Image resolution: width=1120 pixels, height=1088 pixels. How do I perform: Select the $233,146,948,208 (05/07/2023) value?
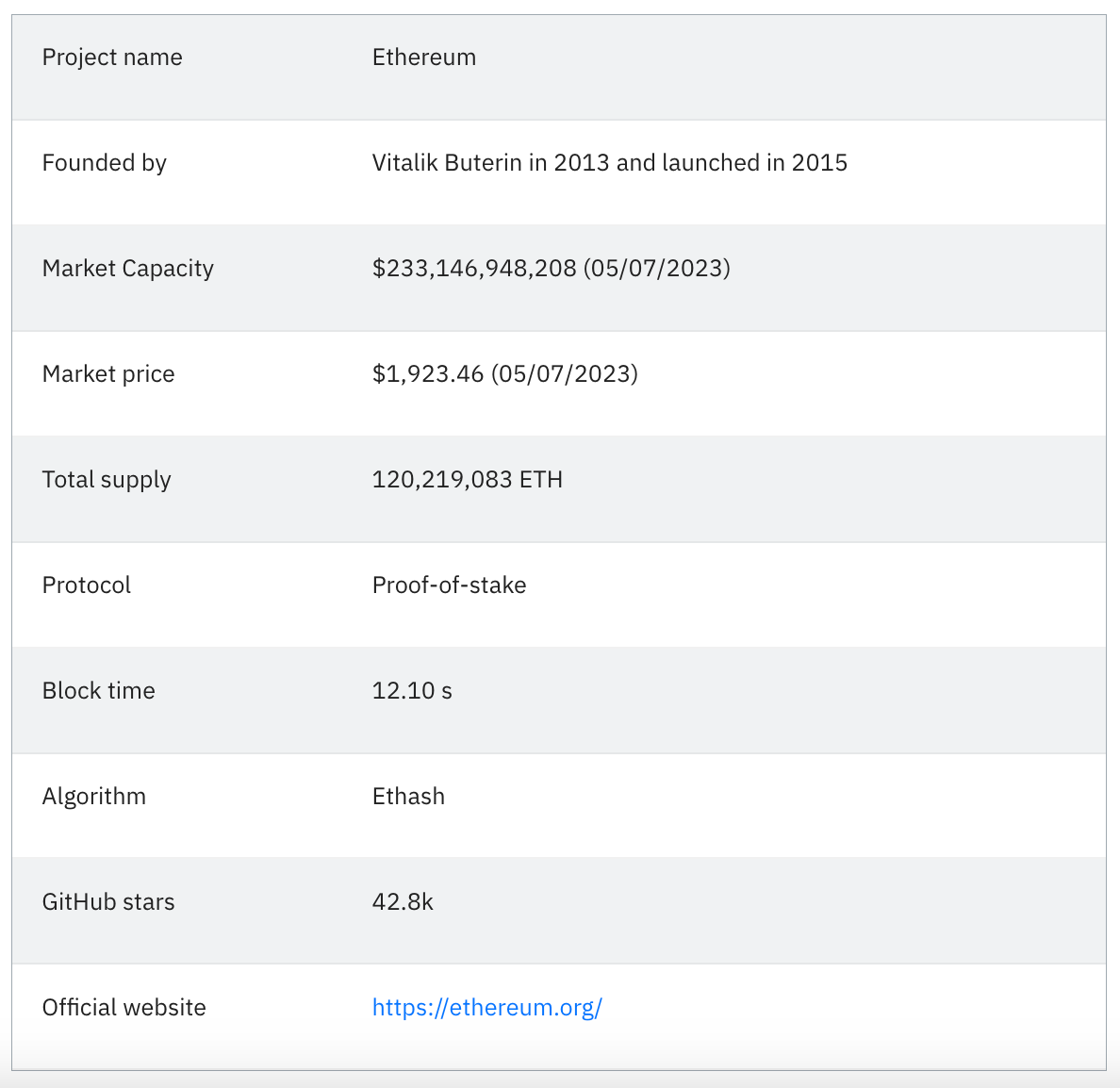pos(552,269)
